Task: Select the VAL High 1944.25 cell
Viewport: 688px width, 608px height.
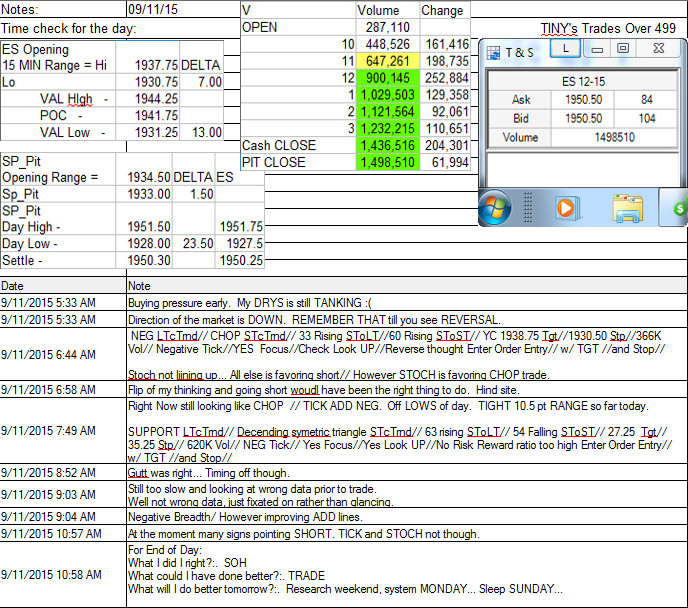Action: 148,99
